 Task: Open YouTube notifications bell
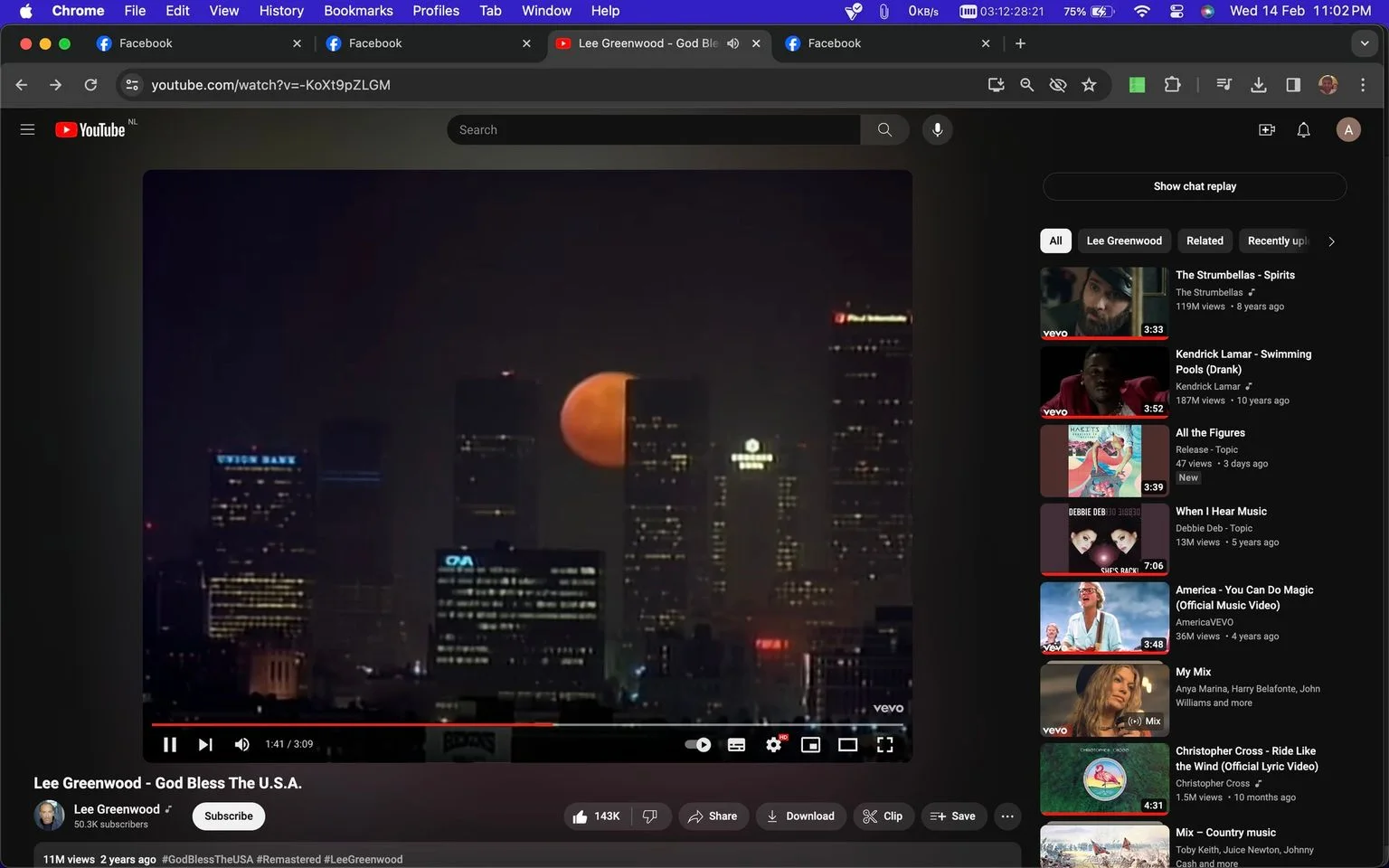tap(1303, 129)
